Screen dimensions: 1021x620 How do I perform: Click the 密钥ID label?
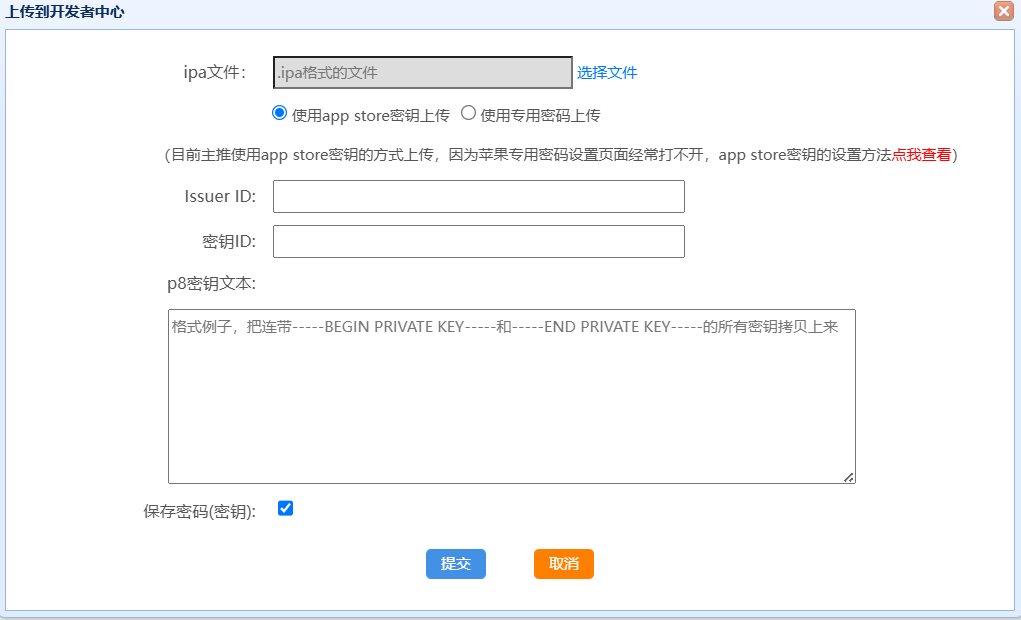(229, 242)
